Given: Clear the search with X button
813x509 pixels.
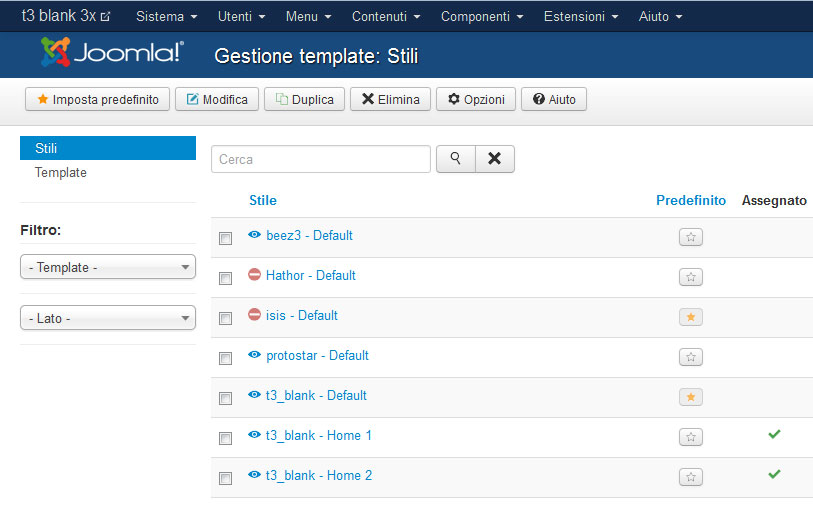Looking at the screenshot, I should click(495, 159).
